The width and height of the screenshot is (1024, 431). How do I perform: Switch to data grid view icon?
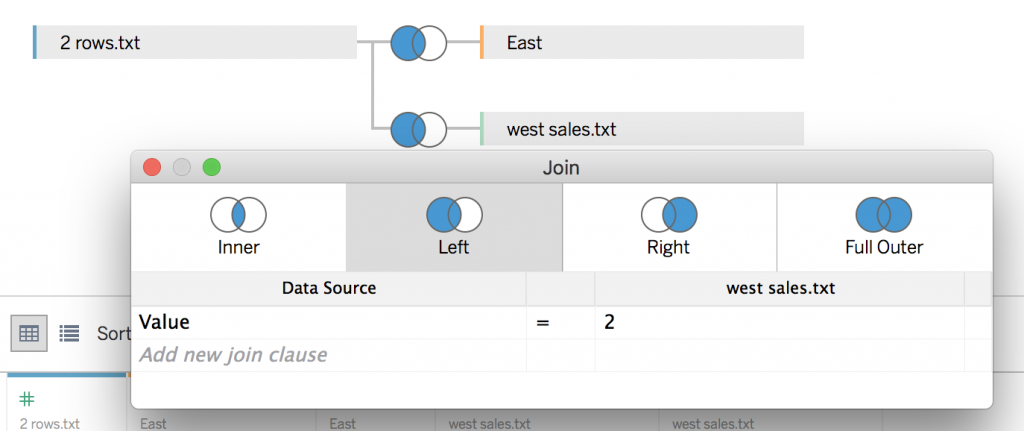pos(29,334)
